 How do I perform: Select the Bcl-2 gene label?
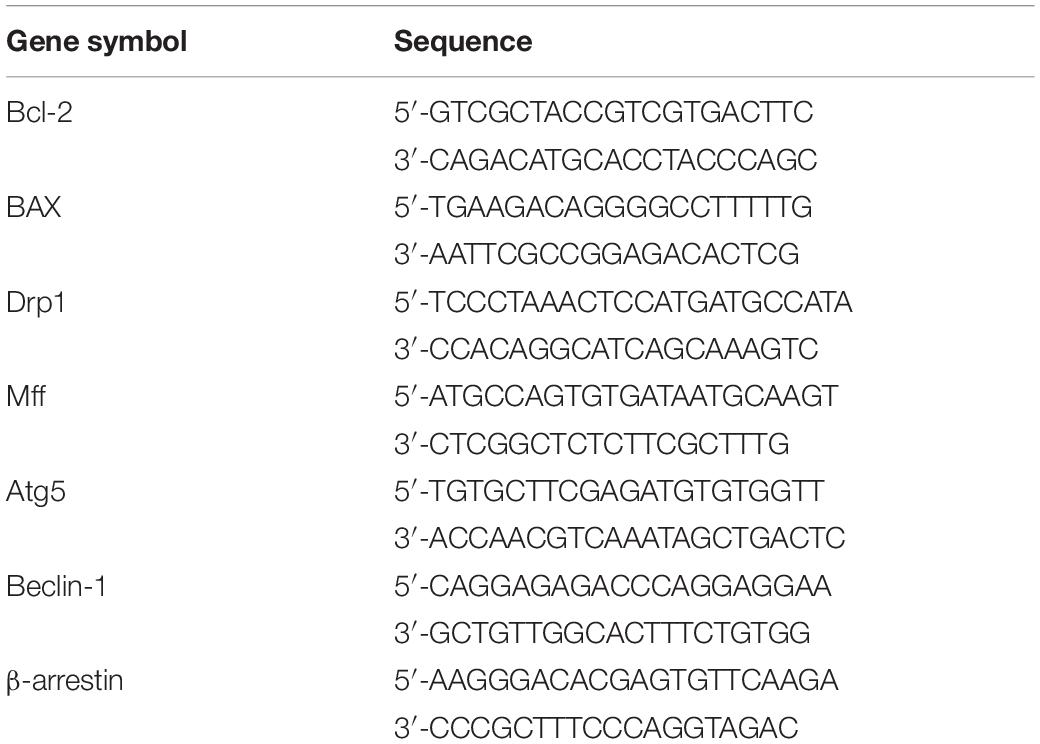39,112
